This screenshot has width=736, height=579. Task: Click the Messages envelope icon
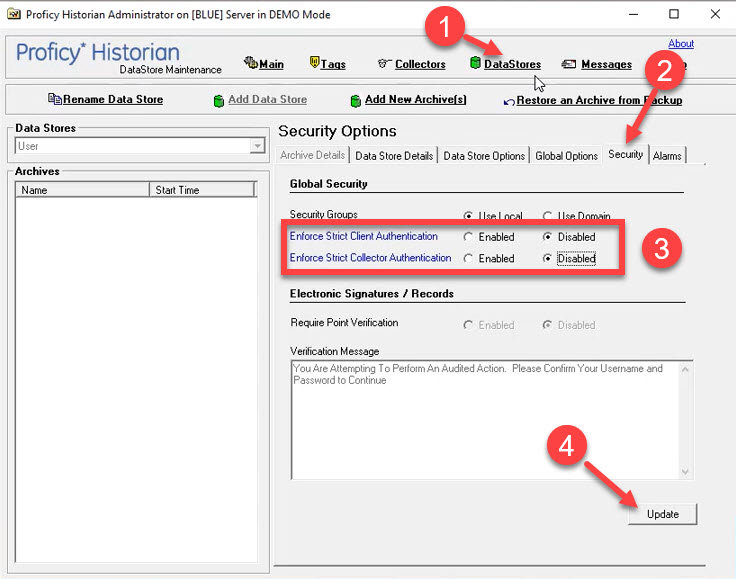click(569, 64)
